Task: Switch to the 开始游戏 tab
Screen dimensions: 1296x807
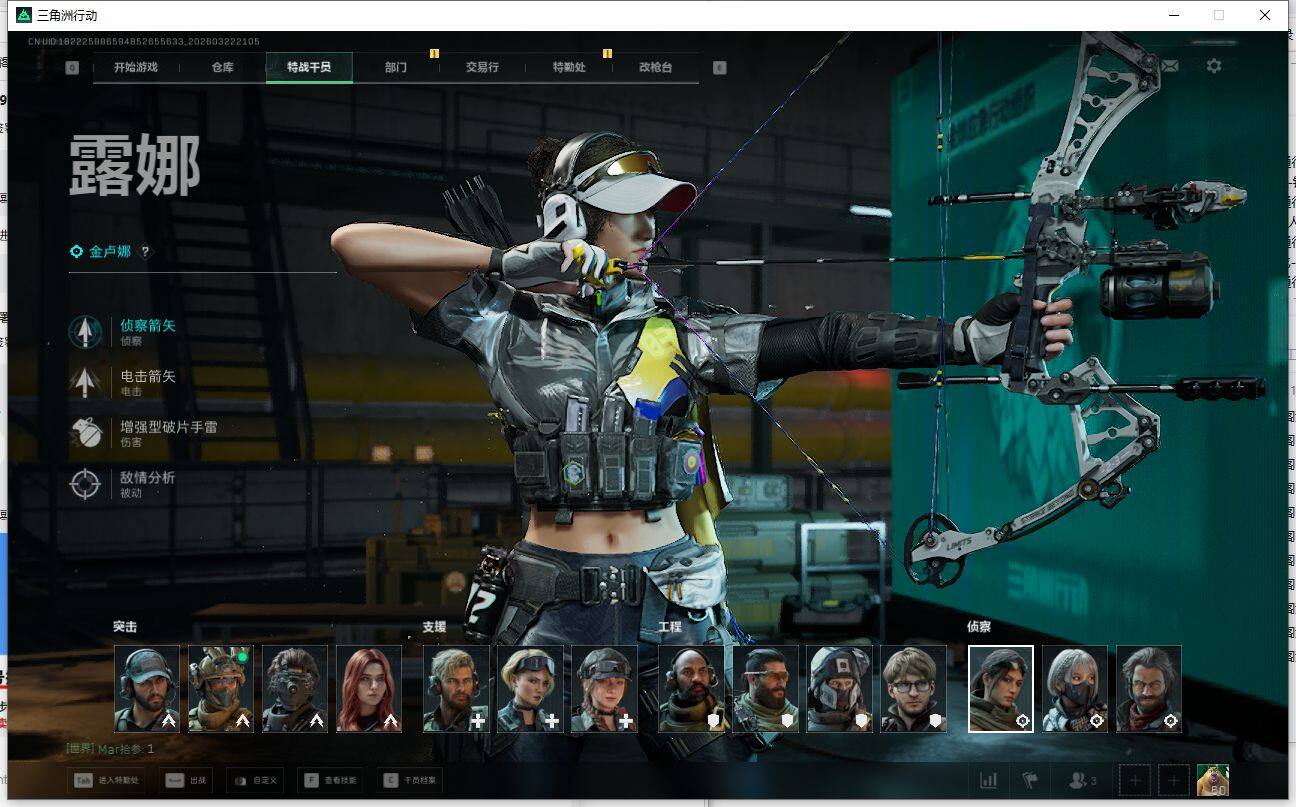Action: pos(136,68)
